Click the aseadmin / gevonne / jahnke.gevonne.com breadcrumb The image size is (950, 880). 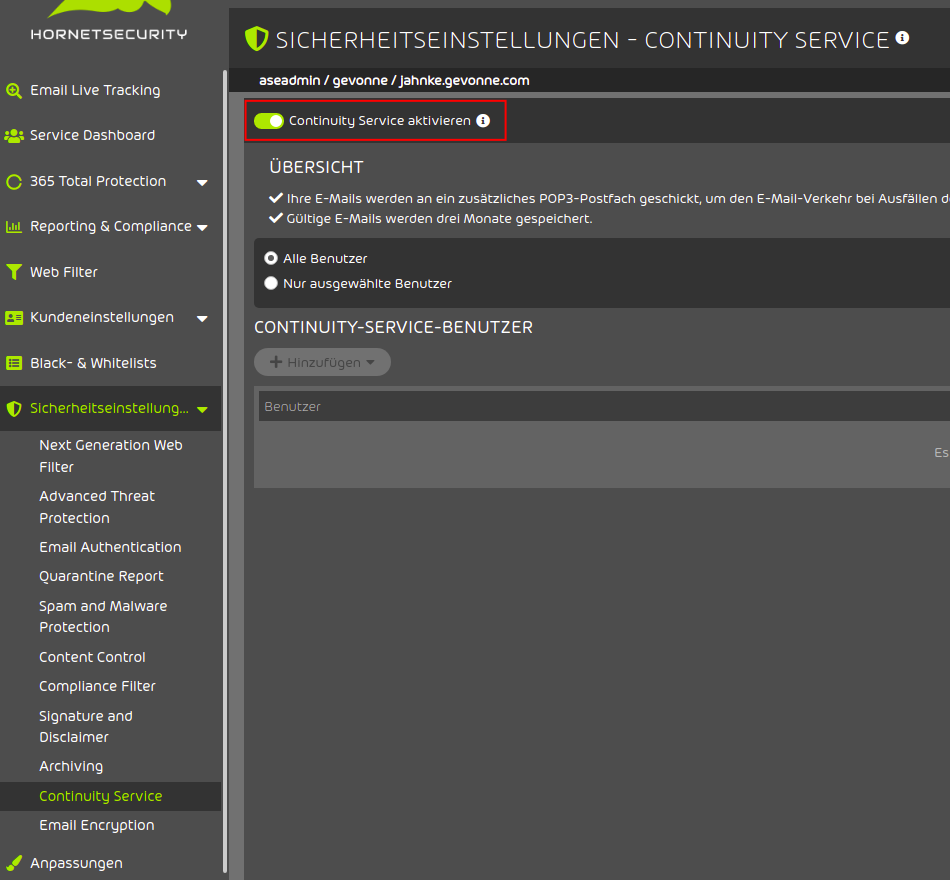394,81
